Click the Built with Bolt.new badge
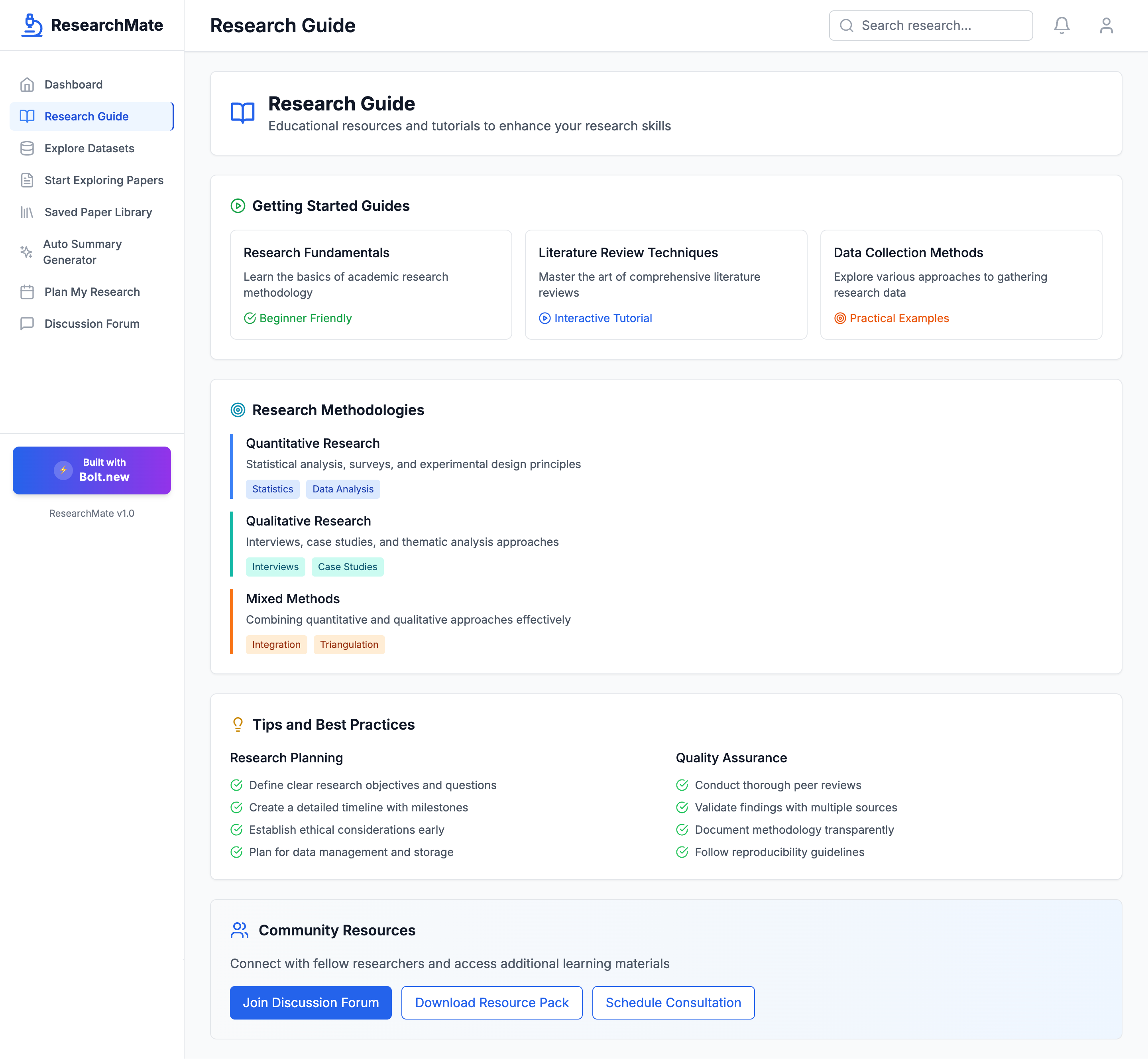Image resolution: width=1148 pixels, height=1059 pixels. pyautogui.click(x=92, y=470)
